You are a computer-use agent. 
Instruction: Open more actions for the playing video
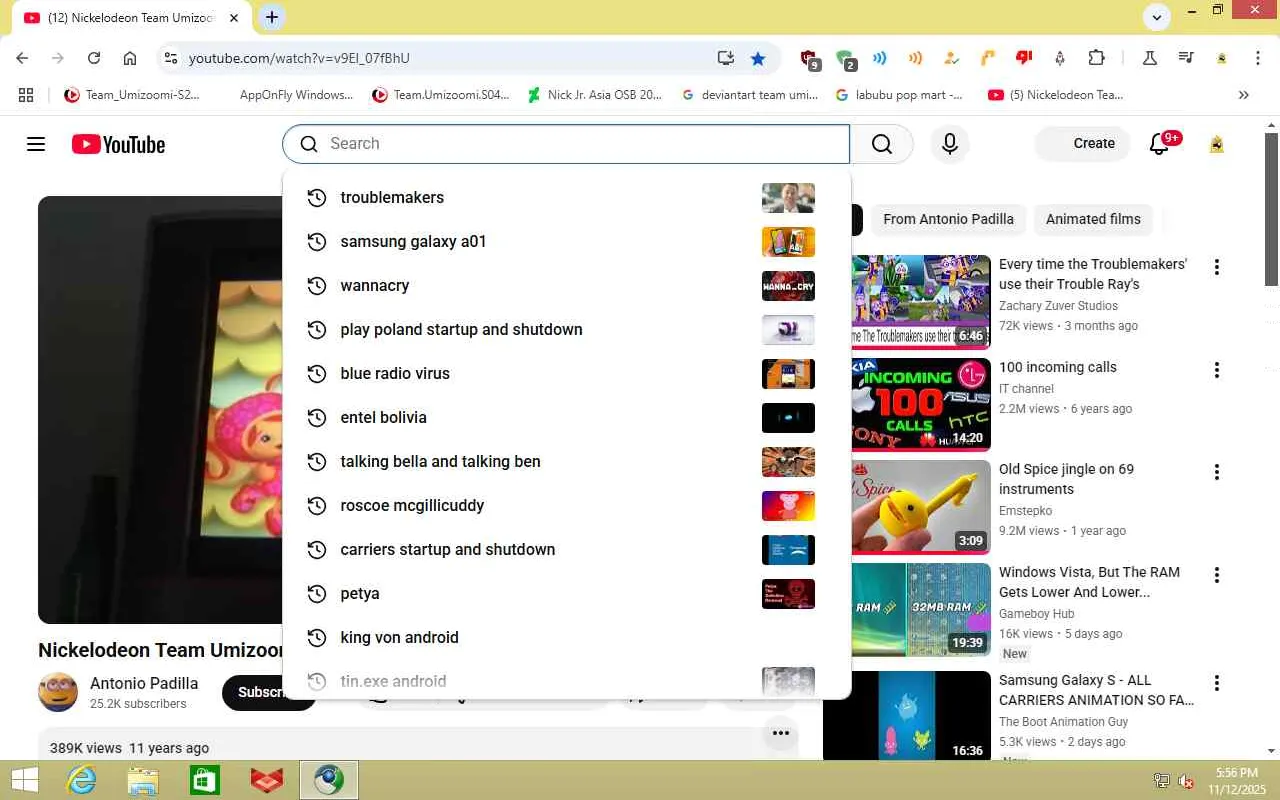tap(781, 734)
